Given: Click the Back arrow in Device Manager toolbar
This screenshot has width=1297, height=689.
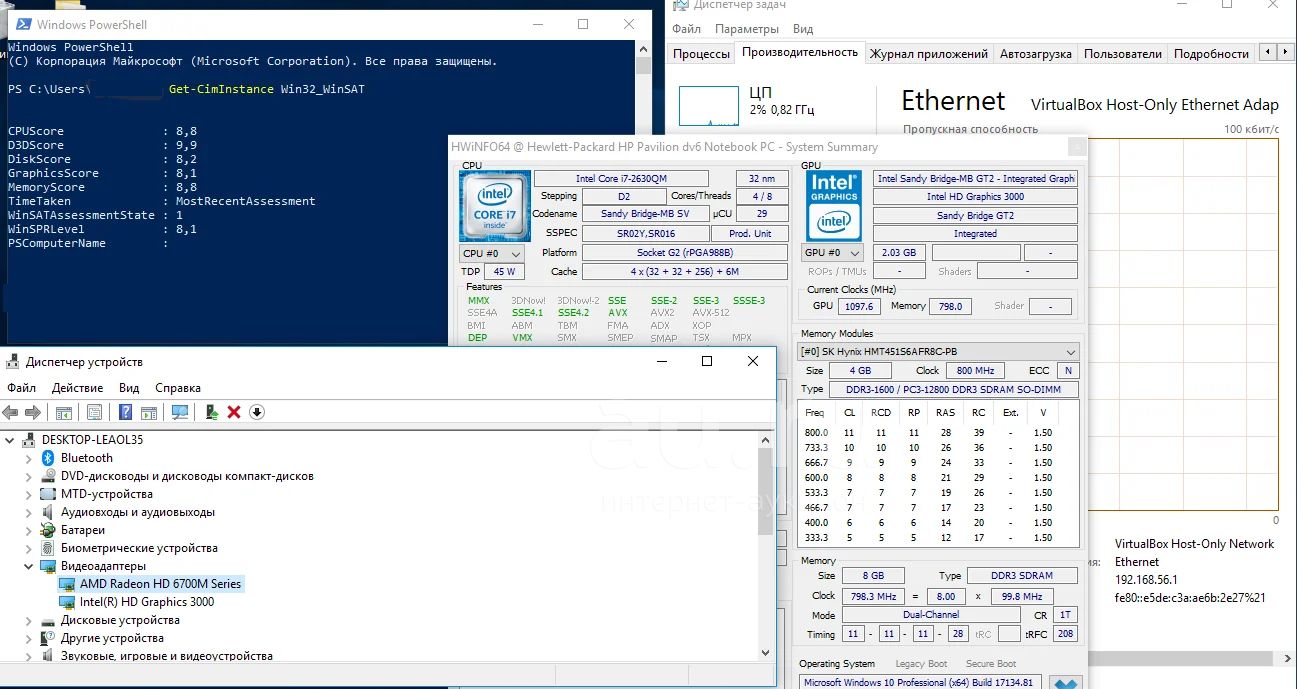Looking at the screenshot, I should click(11, 412).
